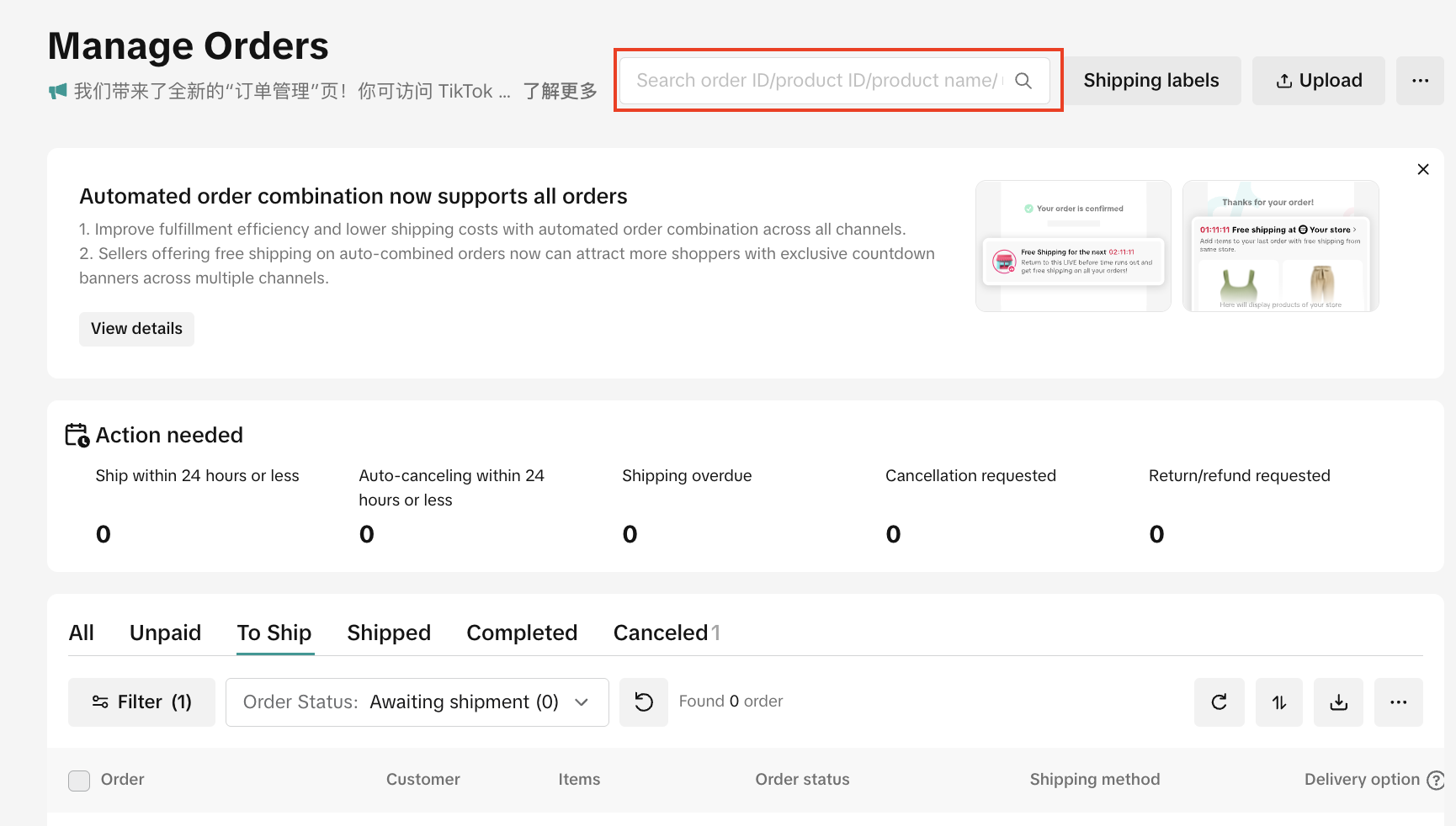
Task: Open the Filter (1) panel
Action: [141, 702]
